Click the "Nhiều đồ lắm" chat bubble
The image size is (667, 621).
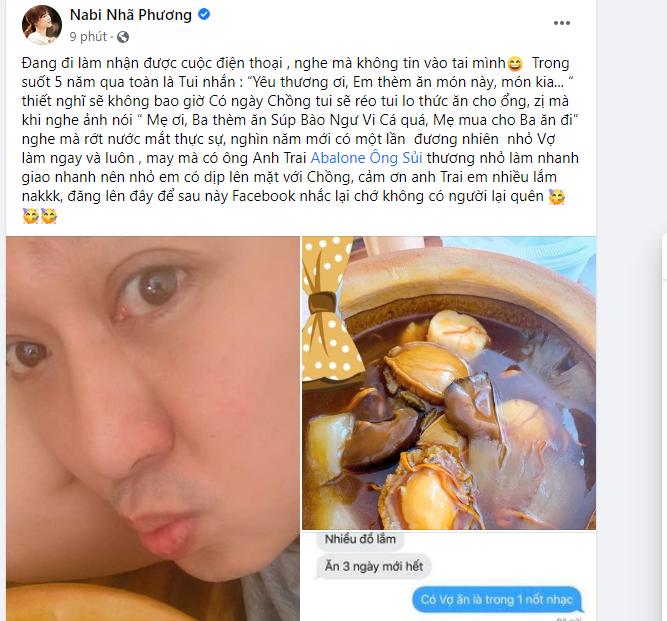click(x=360, y=539)
